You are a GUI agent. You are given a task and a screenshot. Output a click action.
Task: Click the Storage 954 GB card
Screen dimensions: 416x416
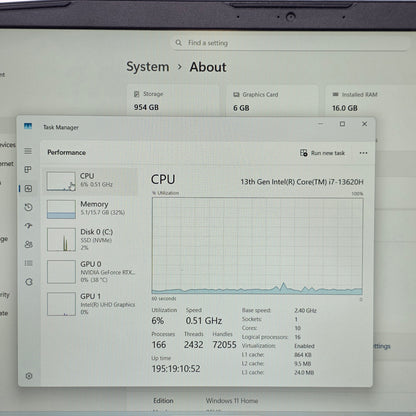click(173, 100)
